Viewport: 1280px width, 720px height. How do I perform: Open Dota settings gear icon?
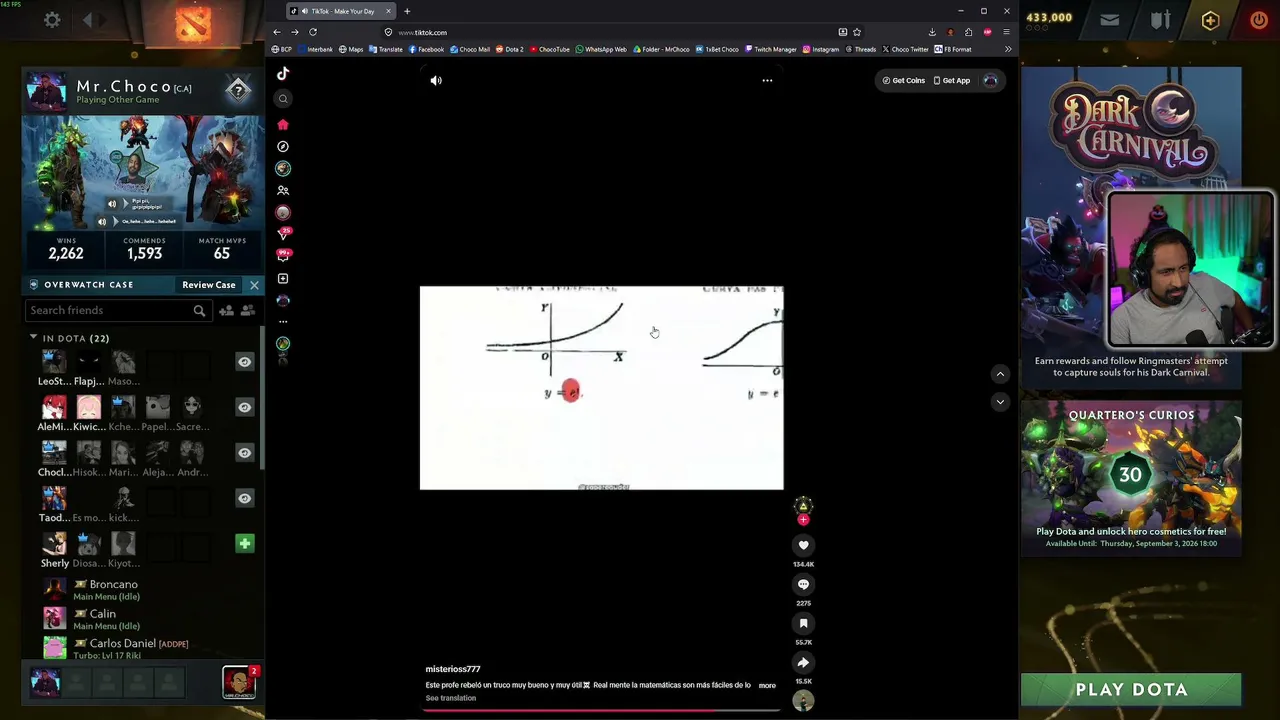click(52, 19)
